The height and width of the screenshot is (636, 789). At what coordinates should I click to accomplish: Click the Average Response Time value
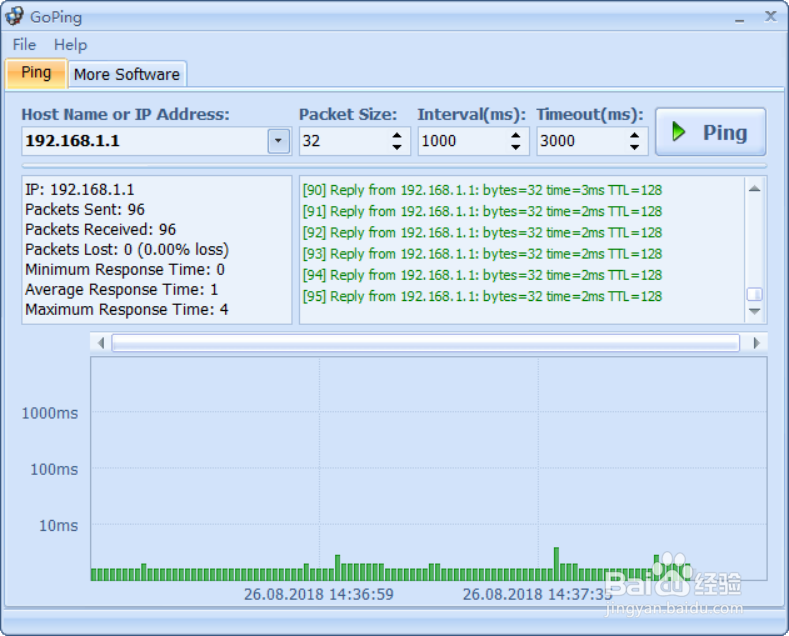click(x=122, y=290)
